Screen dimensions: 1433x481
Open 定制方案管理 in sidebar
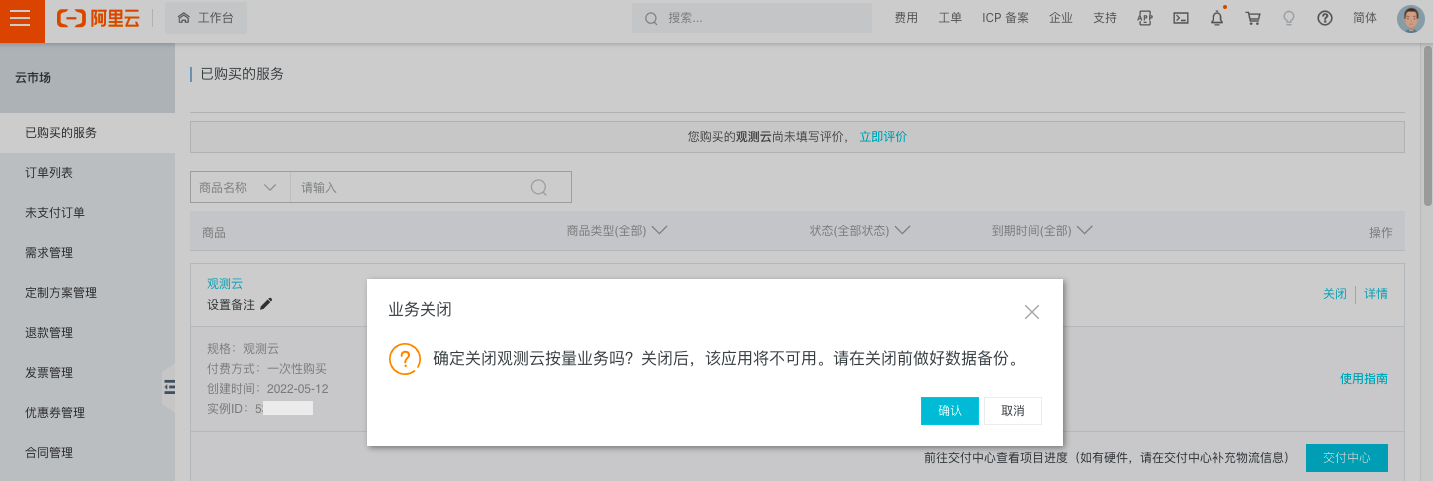pyautogui.click(x=87, y=292)
